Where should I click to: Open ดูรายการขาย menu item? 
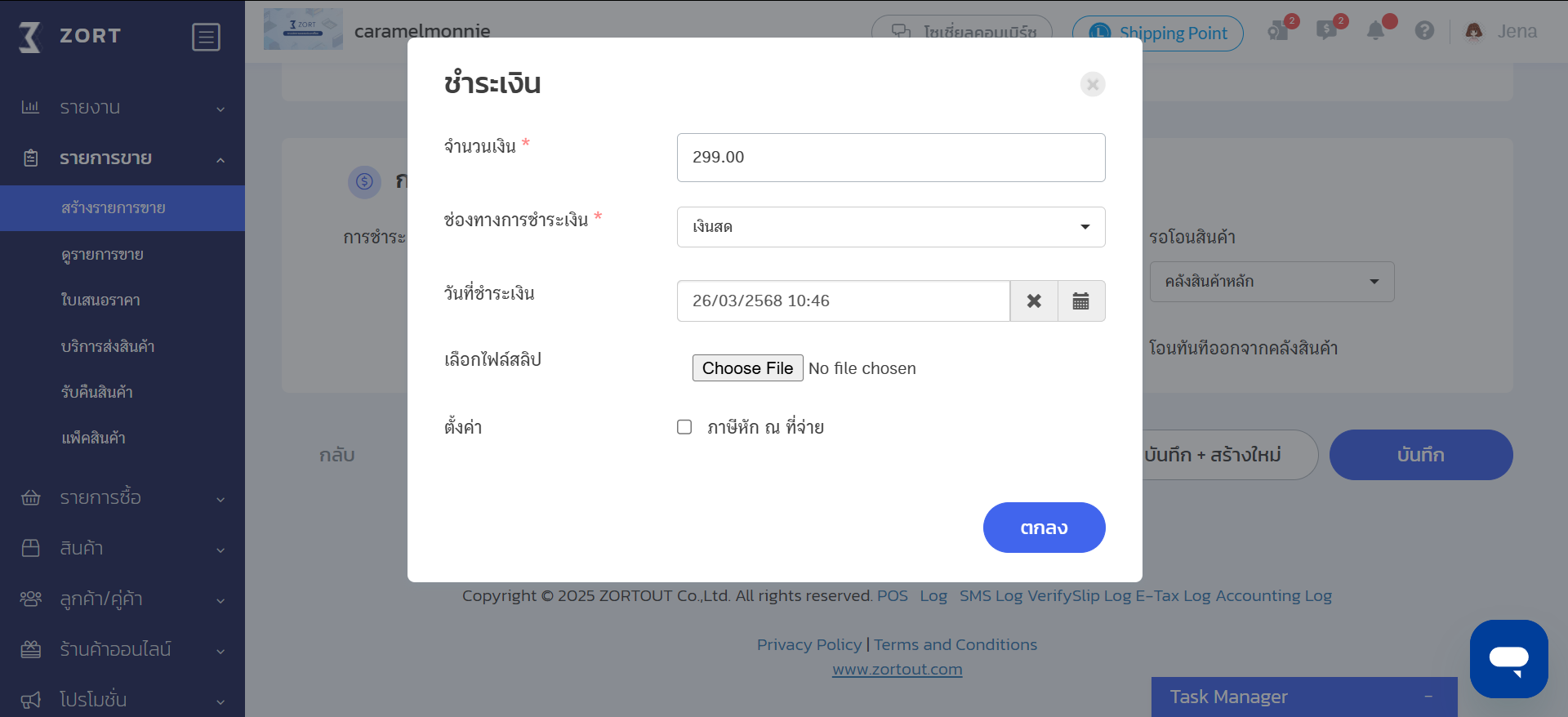[x=103, y=255]
